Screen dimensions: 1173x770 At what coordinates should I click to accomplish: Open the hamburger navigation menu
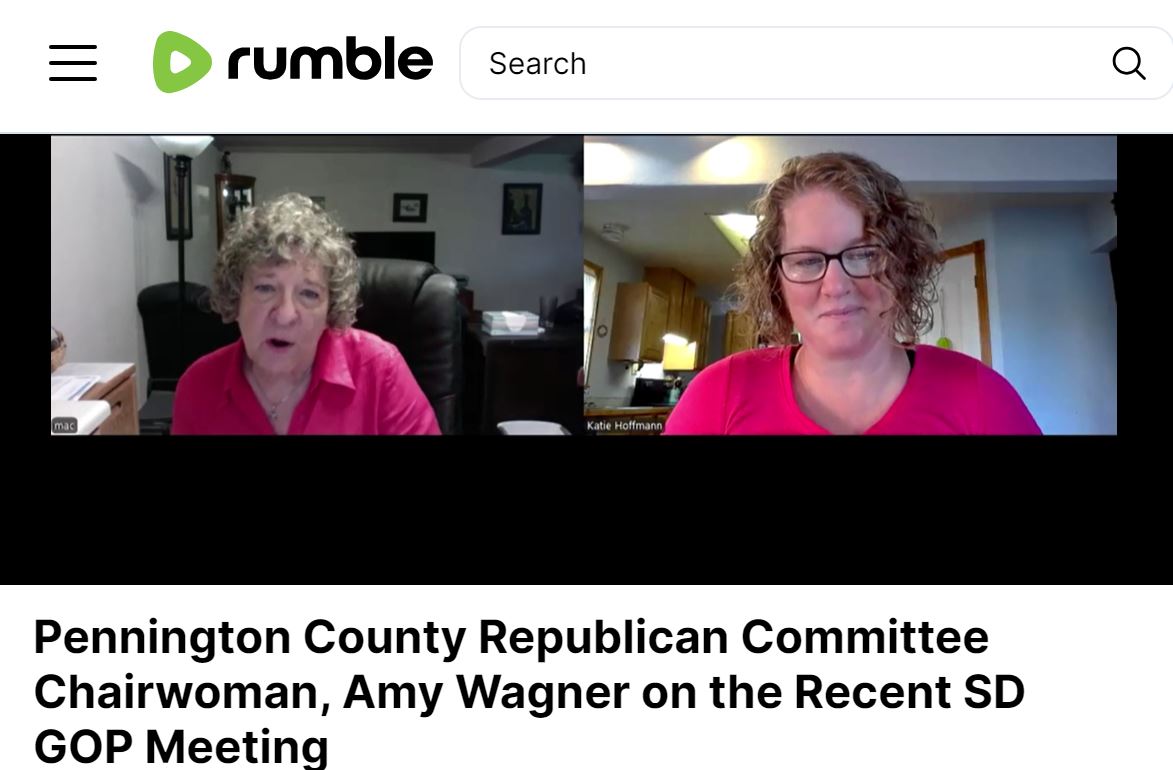point(73,62)
